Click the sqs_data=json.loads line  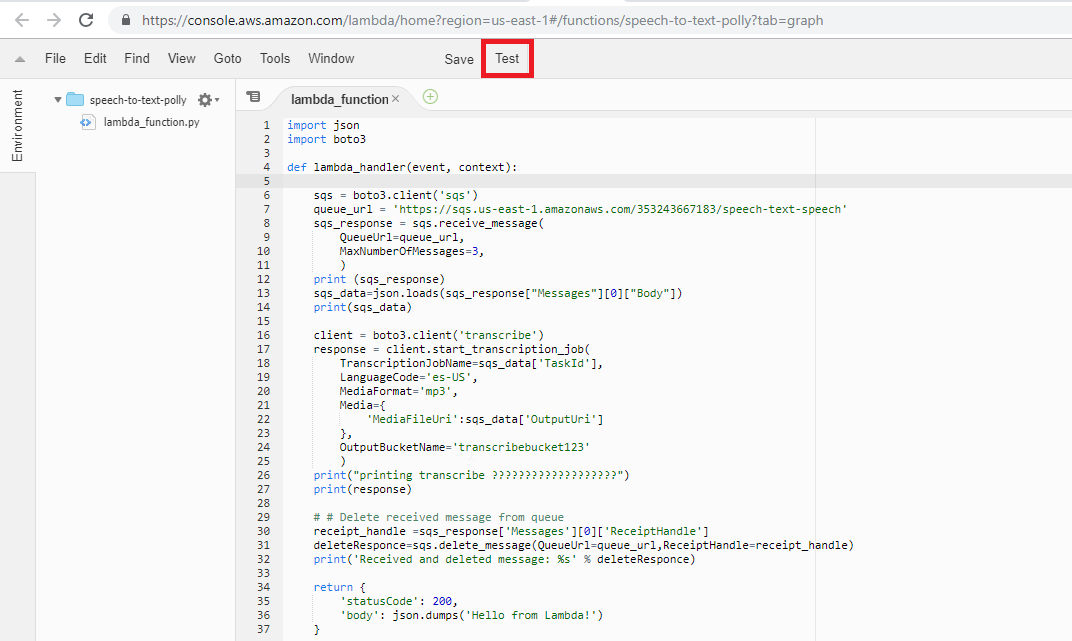tap(498, 293)
